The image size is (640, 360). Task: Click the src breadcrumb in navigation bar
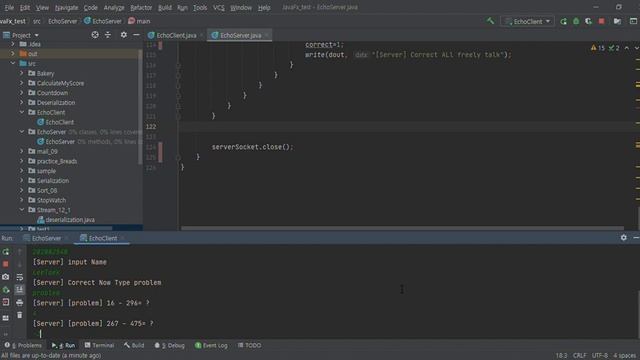(x=37, y=21)
